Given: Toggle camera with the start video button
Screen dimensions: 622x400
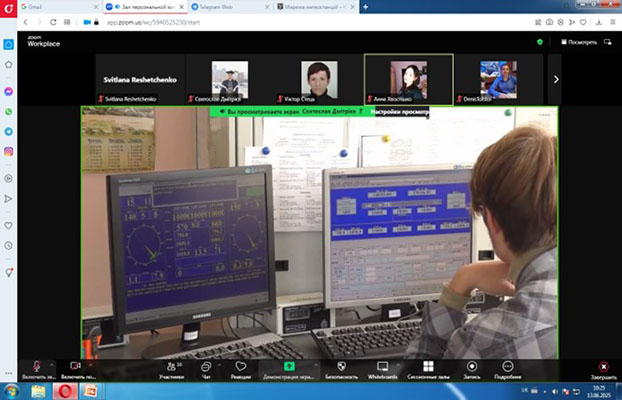Looking at the screenshot, I should tap(75, 367).
